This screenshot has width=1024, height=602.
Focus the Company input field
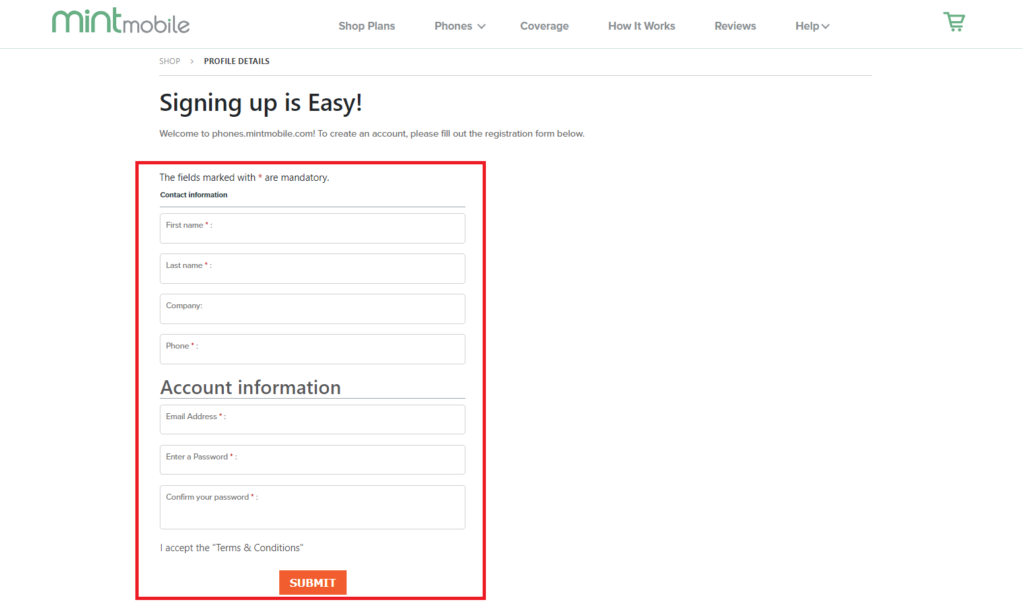coord(312,309)
